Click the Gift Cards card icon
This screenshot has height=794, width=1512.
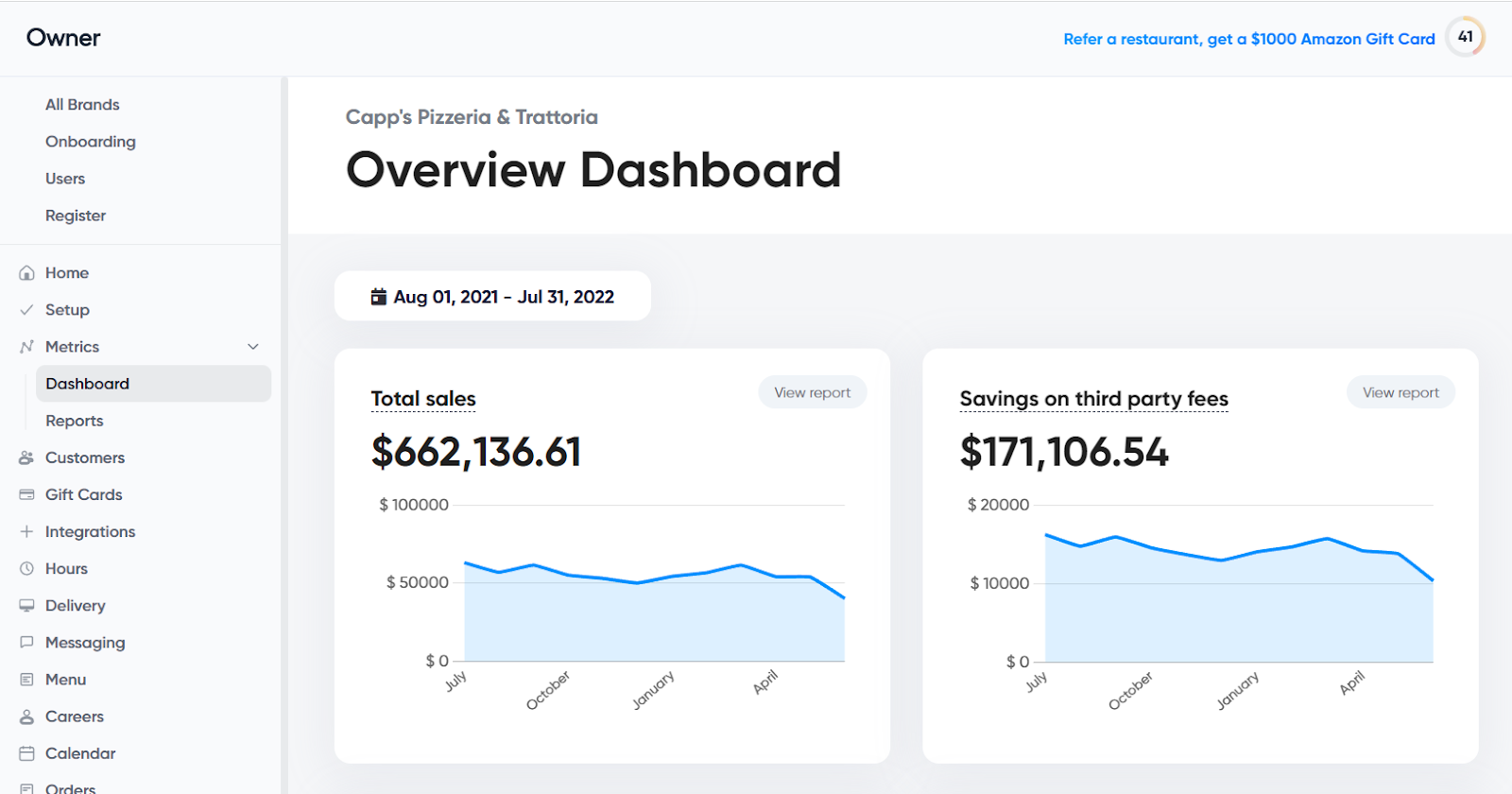(x=26, y=494)
